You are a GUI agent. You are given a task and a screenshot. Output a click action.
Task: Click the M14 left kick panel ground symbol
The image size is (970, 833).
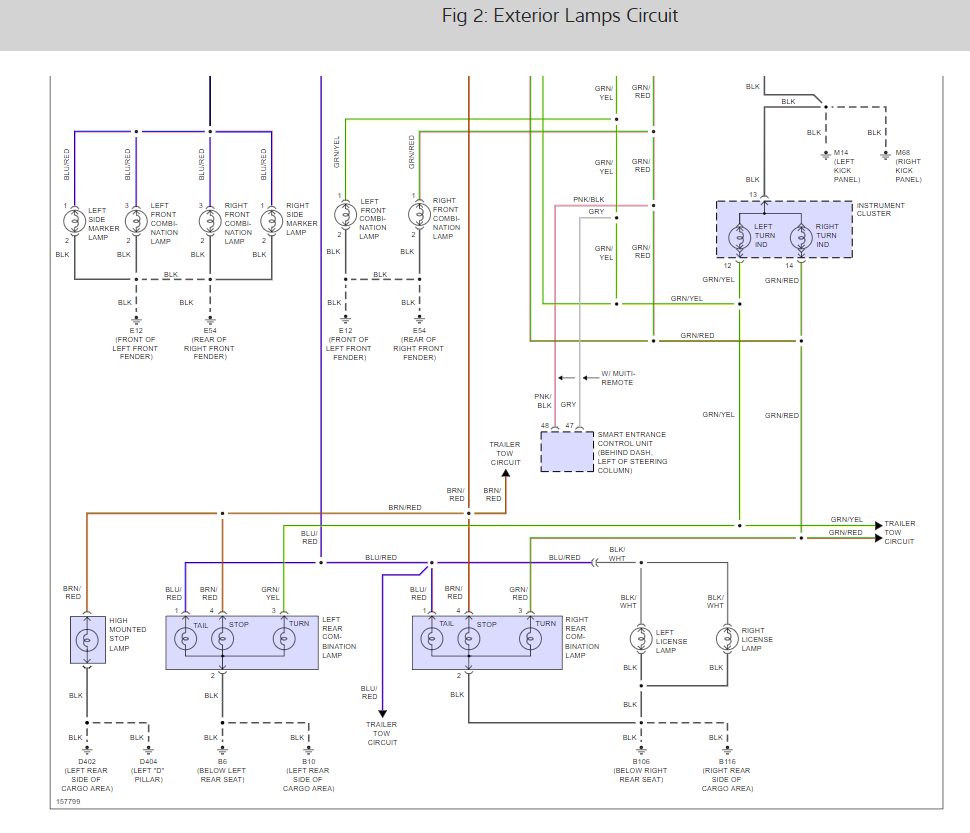(826, 155)
